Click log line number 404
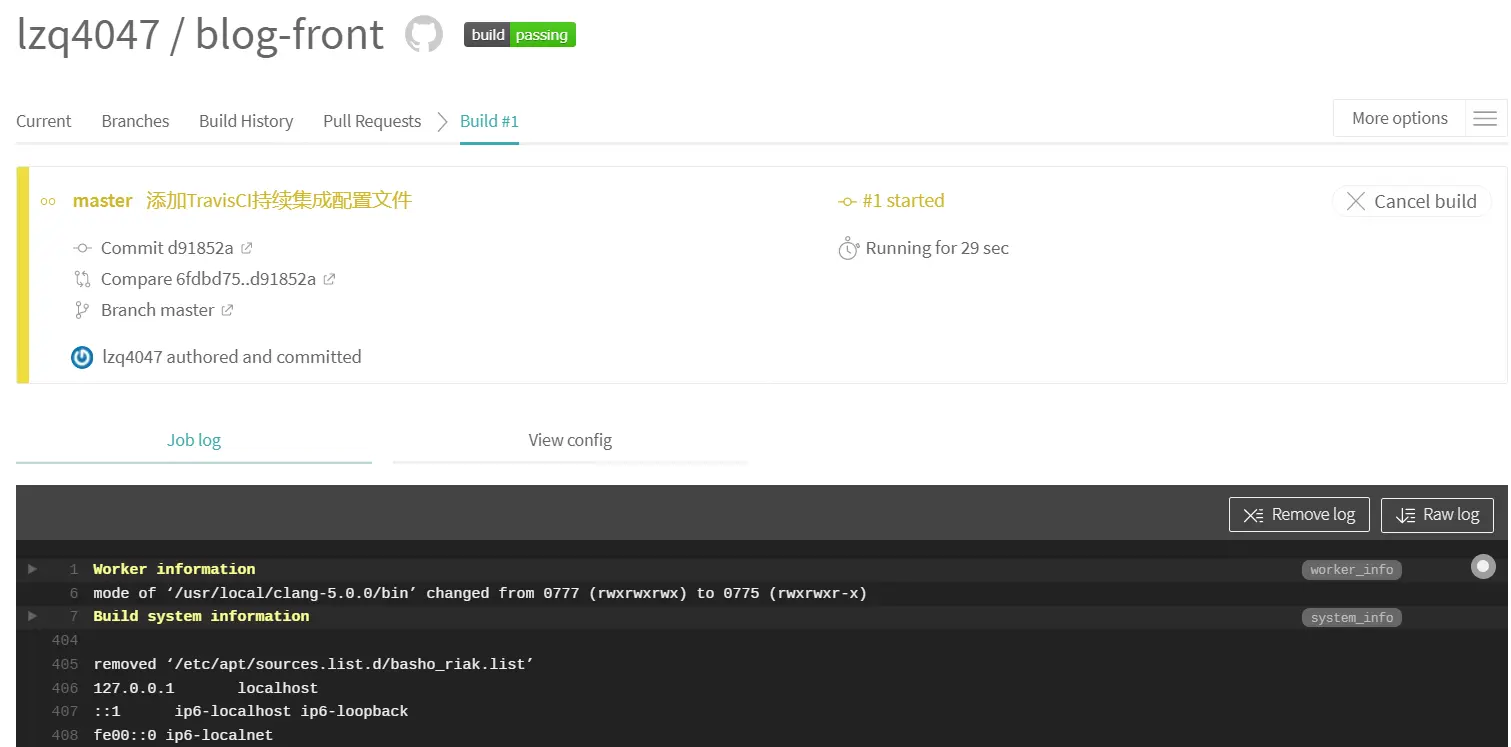1511x747 pixels. [65, 640]
